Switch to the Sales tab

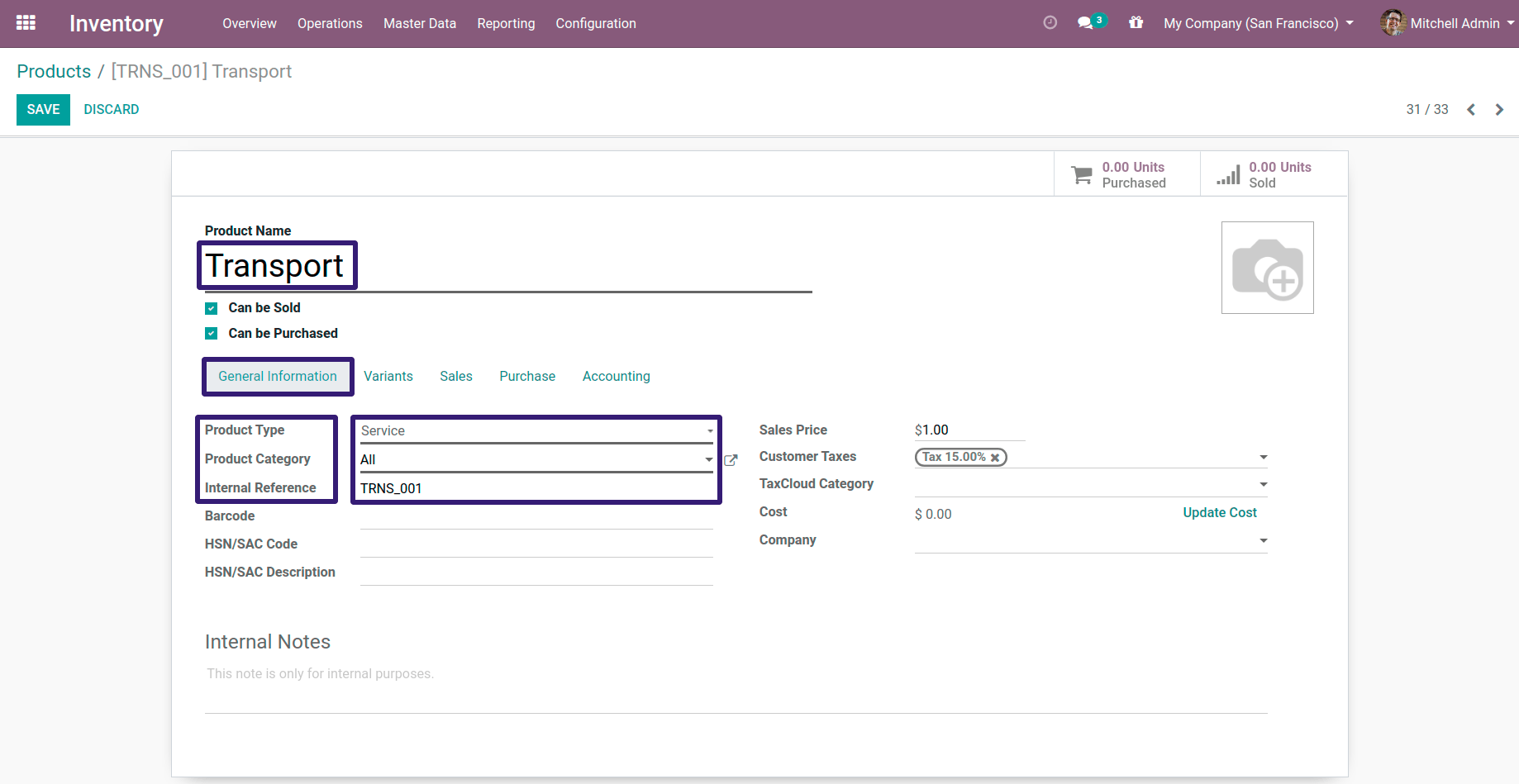(456, 377)
